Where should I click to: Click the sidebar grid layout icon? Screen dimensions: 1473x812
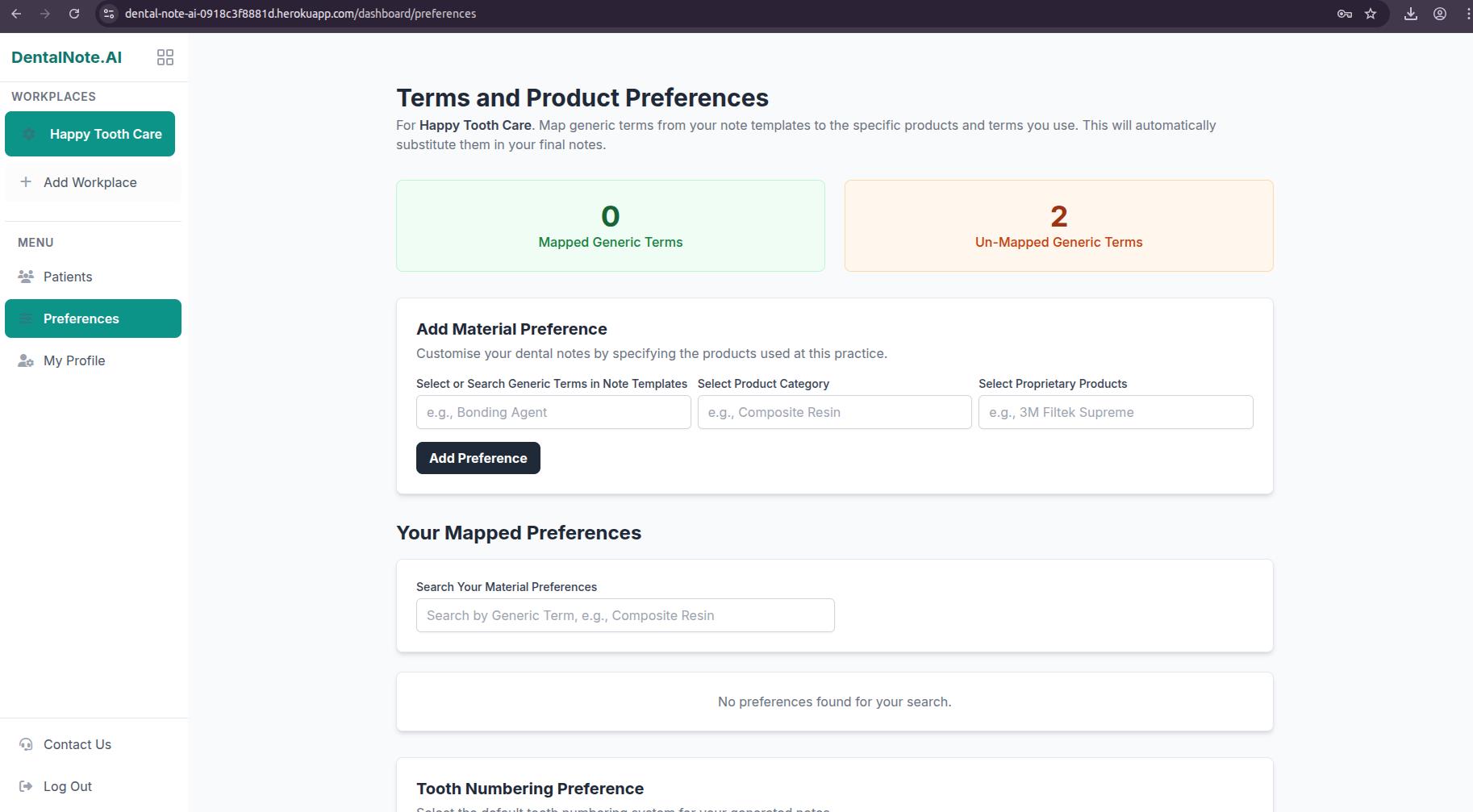[165, 57]
